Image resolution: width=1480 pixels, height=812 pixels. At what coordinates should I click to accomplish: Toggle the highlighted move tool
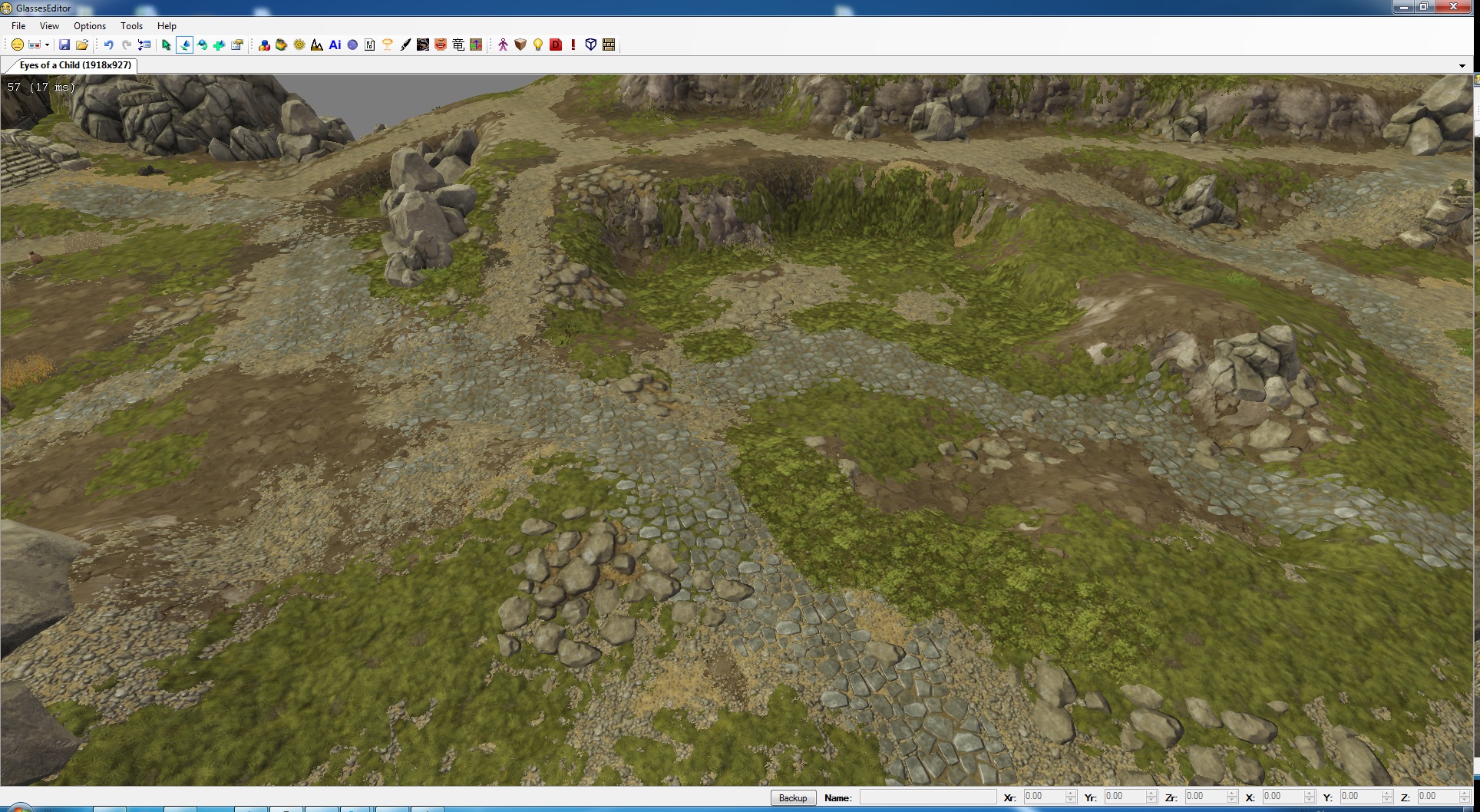coord(184,45)
